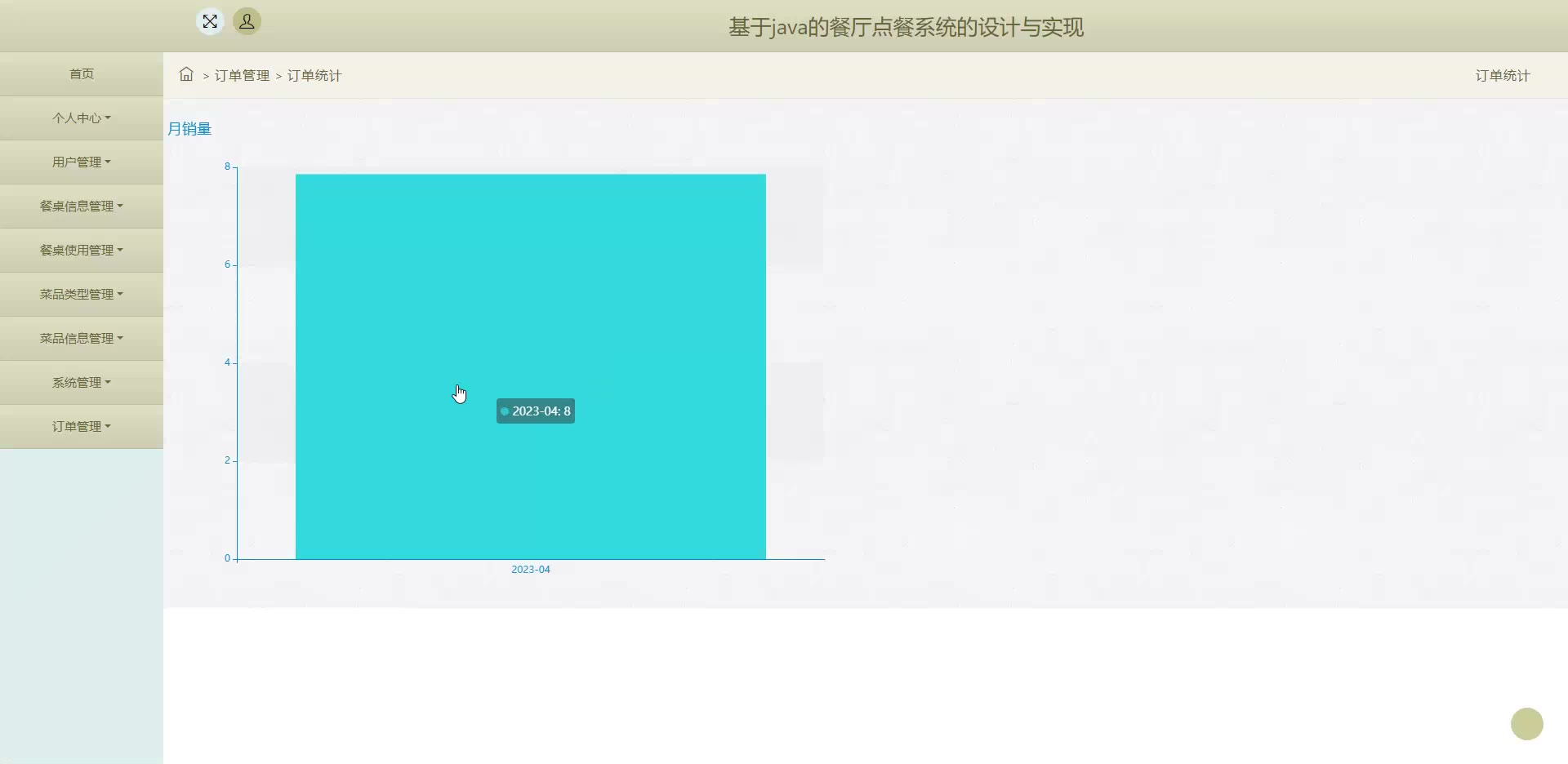Open 首页 in the sidebar
Image resolution: width=1568 pixels, height=764 pixels.
pos(82,74)
